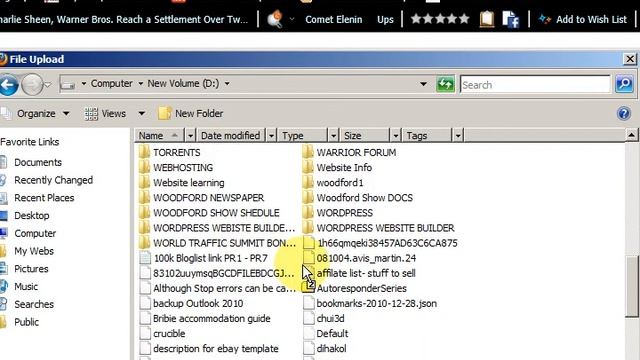Select the Default file
Image resolution: width=640 pixels, height=360 pixels.
click(326, 333)
